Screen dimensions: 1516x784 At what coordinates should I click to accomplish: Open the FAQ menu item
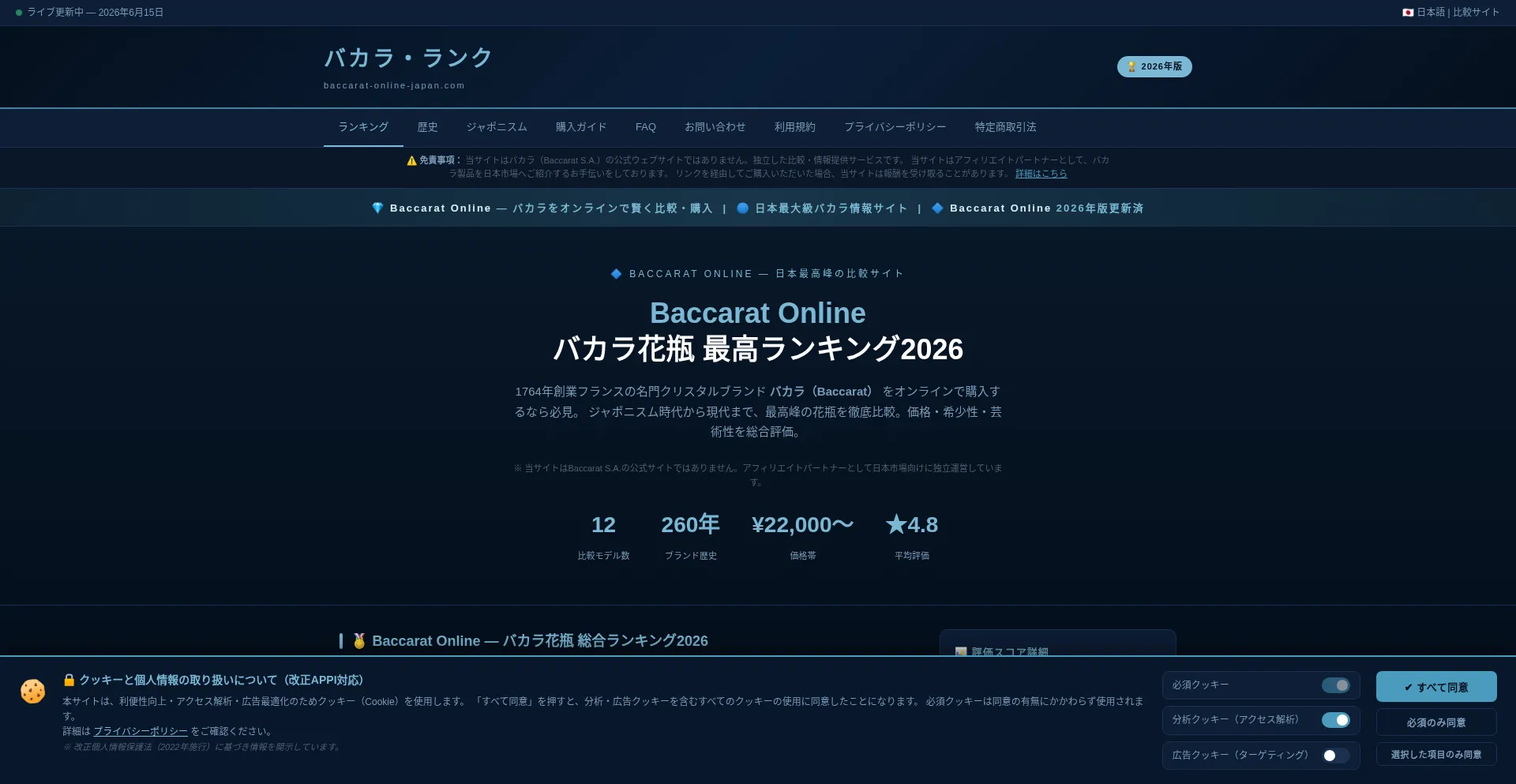click(x=646, y=127)
